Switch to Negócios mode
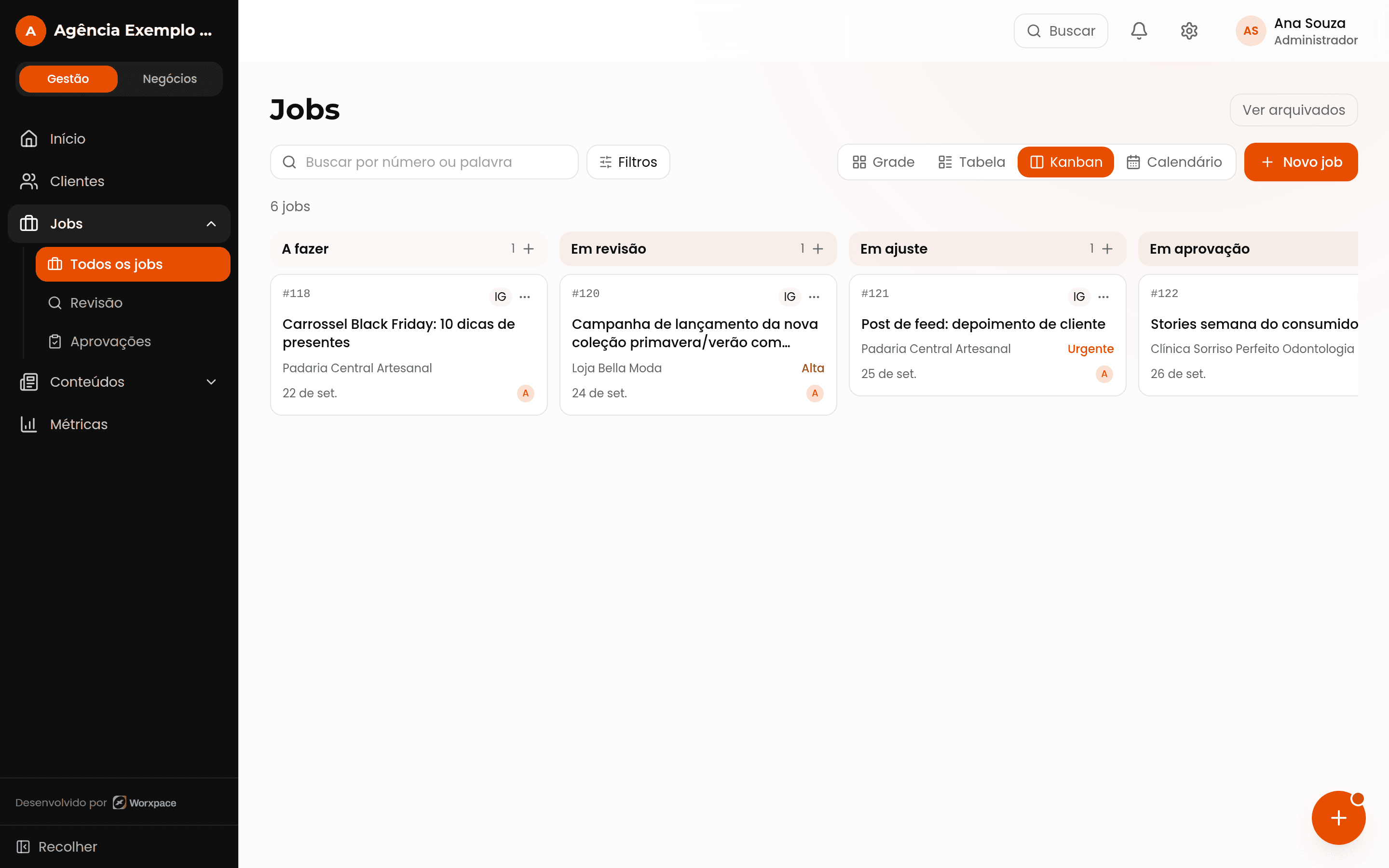The image size is (1389, 868). [170, 79]
